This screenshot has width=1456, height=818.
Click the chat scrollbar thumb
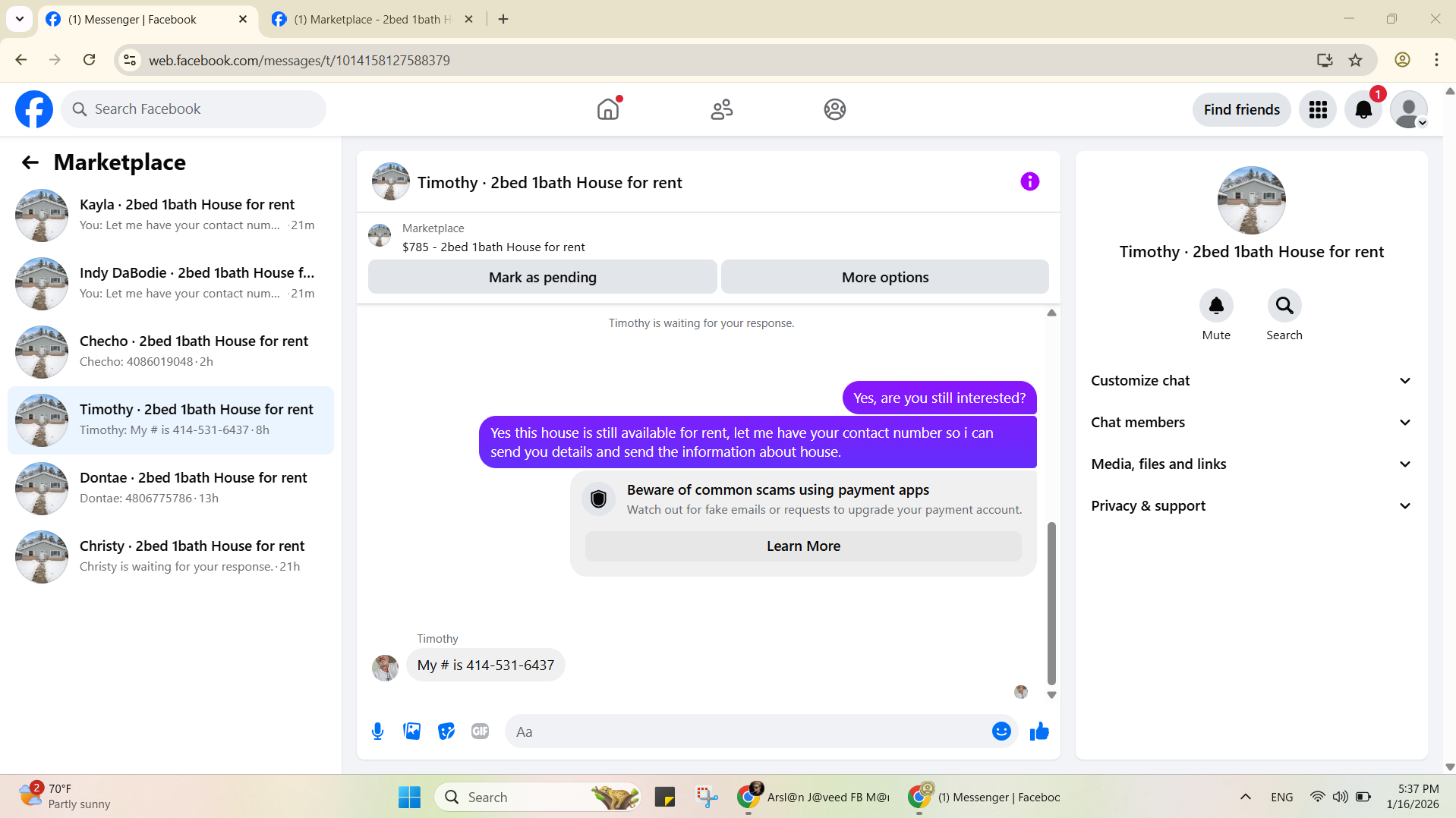click(1051, 603)
